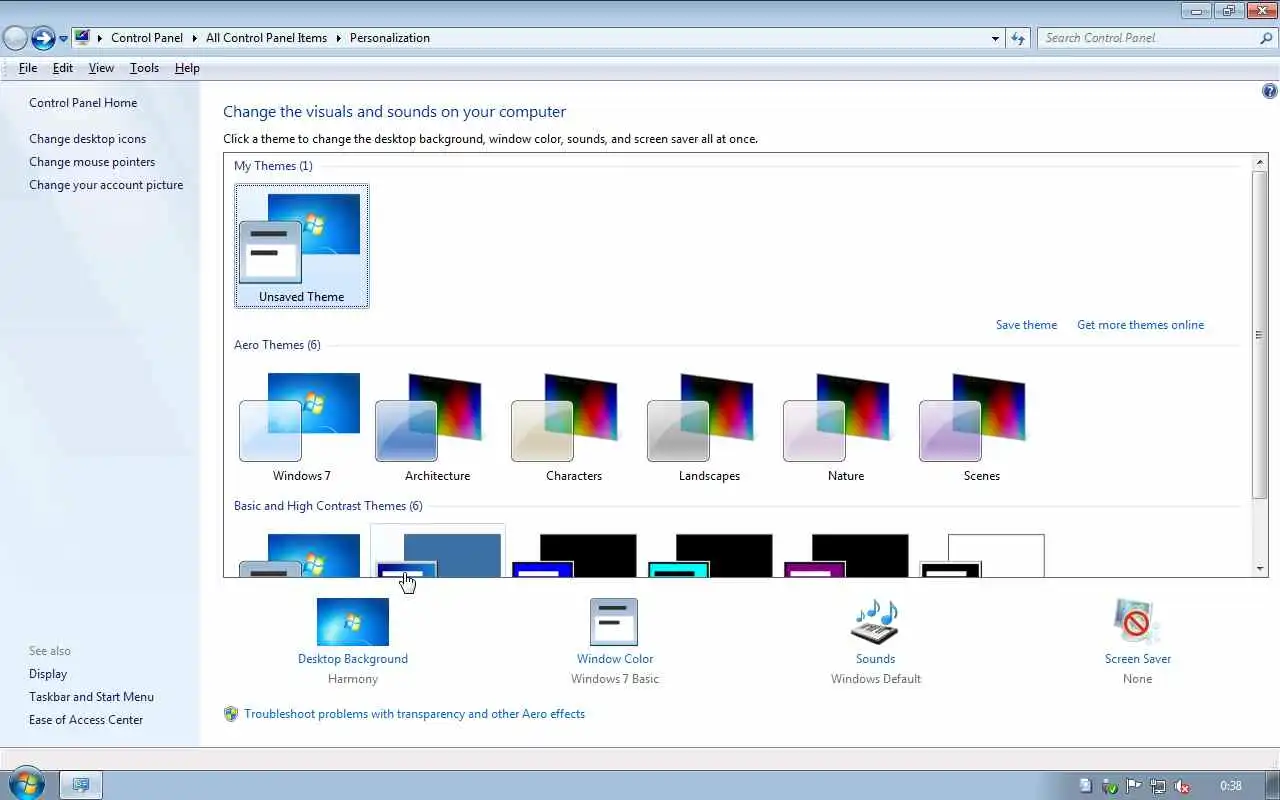Click the Control Panel address bar icon
This screenshot has height=800, width=1280.
(x=82, y=38)
